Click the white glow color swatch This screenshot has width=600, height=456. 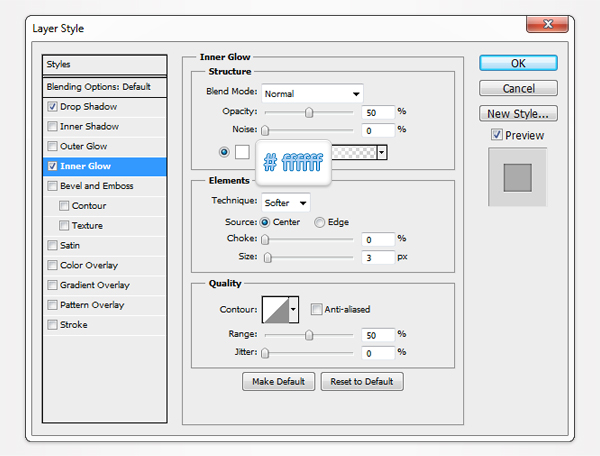point(241,152)
